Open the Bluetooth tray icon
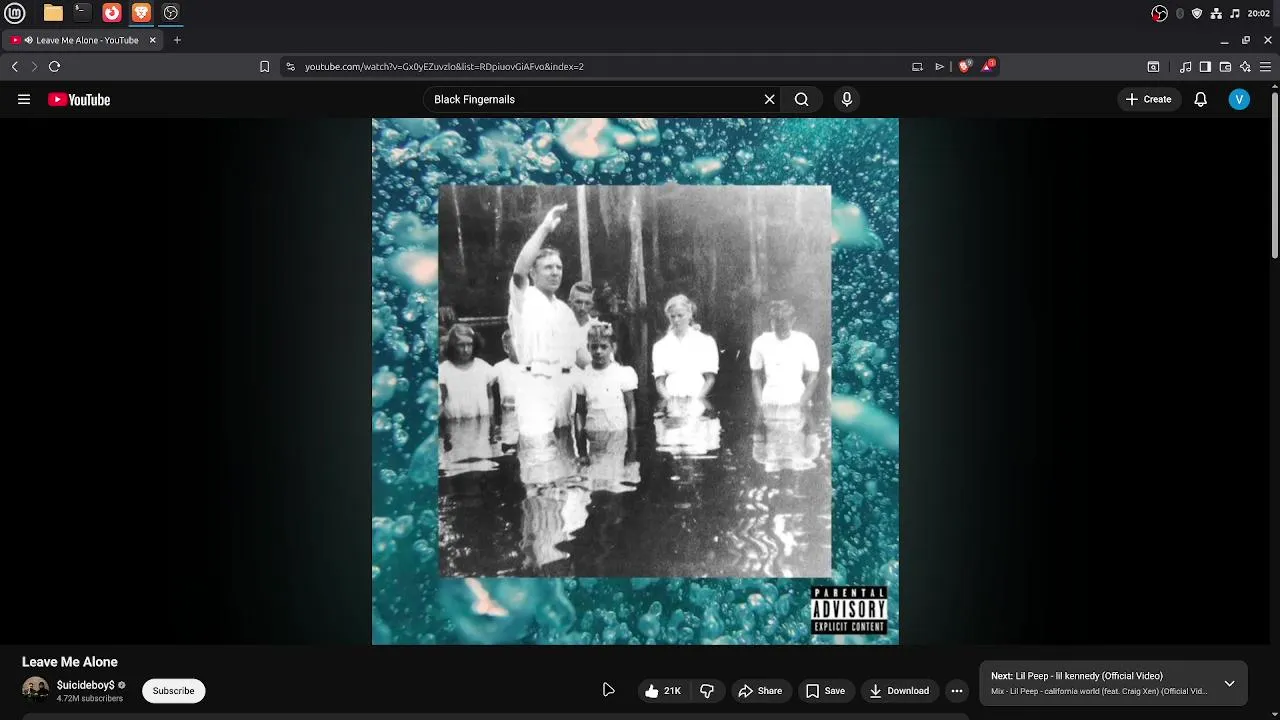This screenshot has width=1280, height=720. [x=1180, y=13]
